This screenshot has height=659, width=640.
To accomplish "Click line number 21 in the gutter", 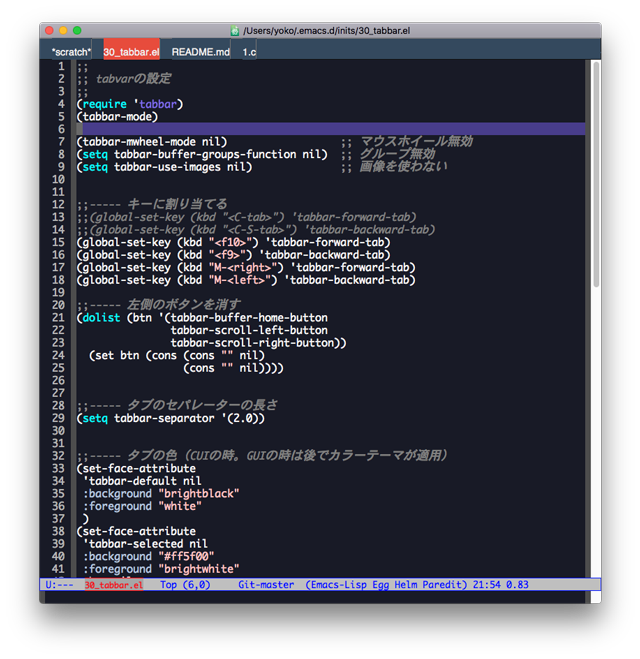I will [58, 317].
